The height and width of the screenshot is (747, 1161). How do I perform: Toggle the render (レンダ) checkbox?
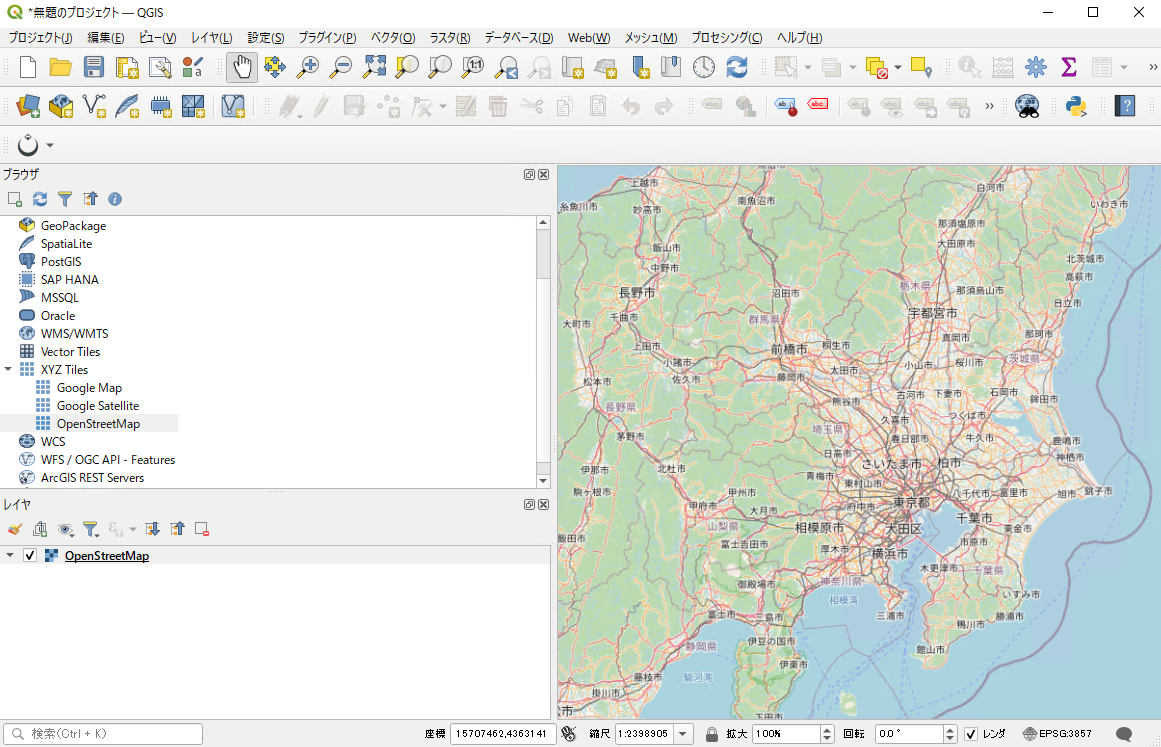pos(971,734)
